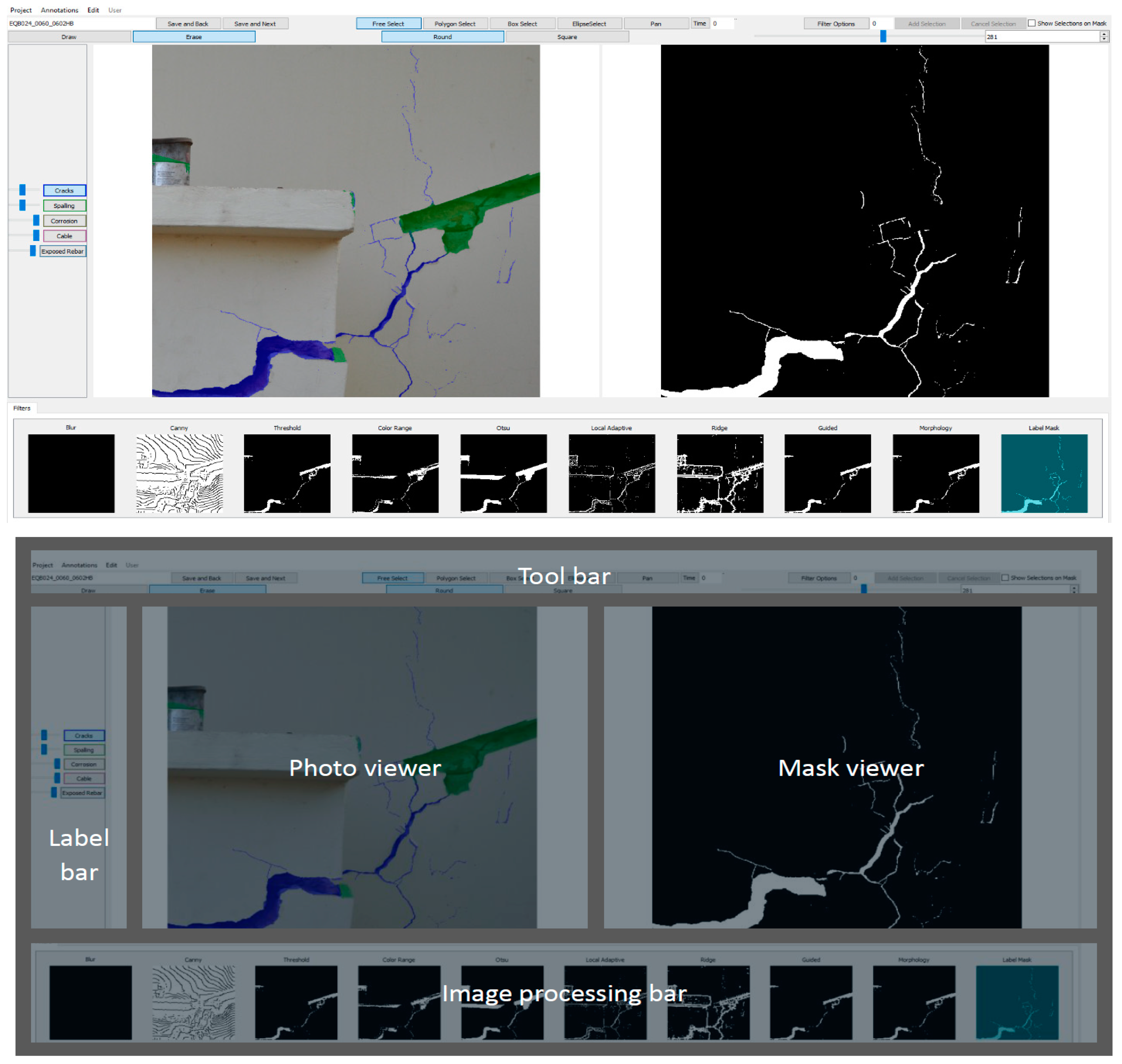Activate the Box Select tool
Screen dimensions: 1122x1064
[x=522, y=24]
